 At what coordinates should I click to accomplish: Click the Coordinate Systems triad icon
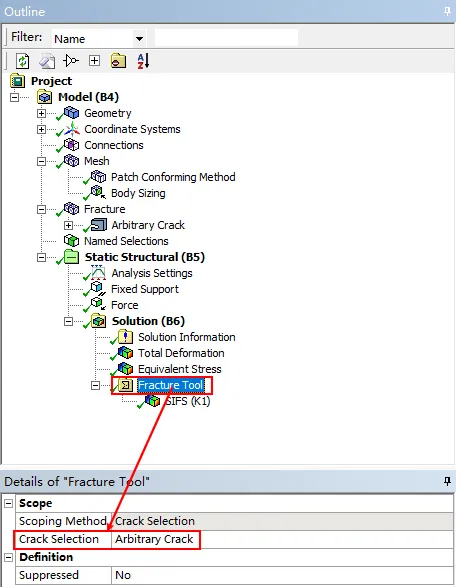tap(72, 129)
